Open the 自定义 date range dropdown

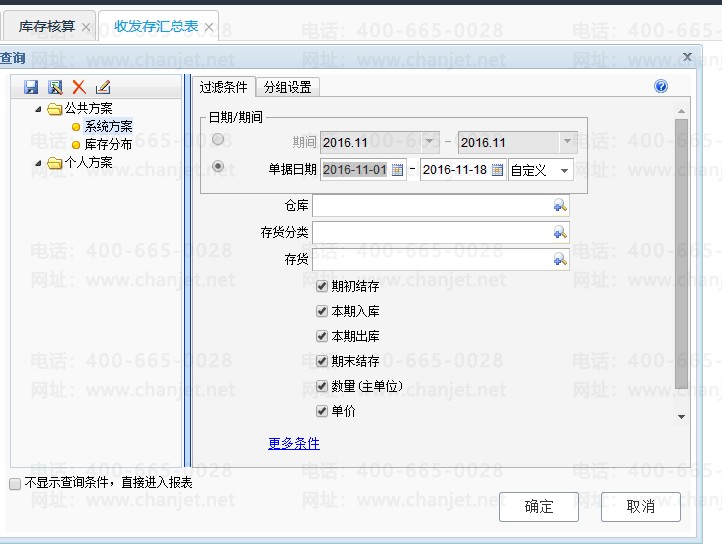click(541, 170)
